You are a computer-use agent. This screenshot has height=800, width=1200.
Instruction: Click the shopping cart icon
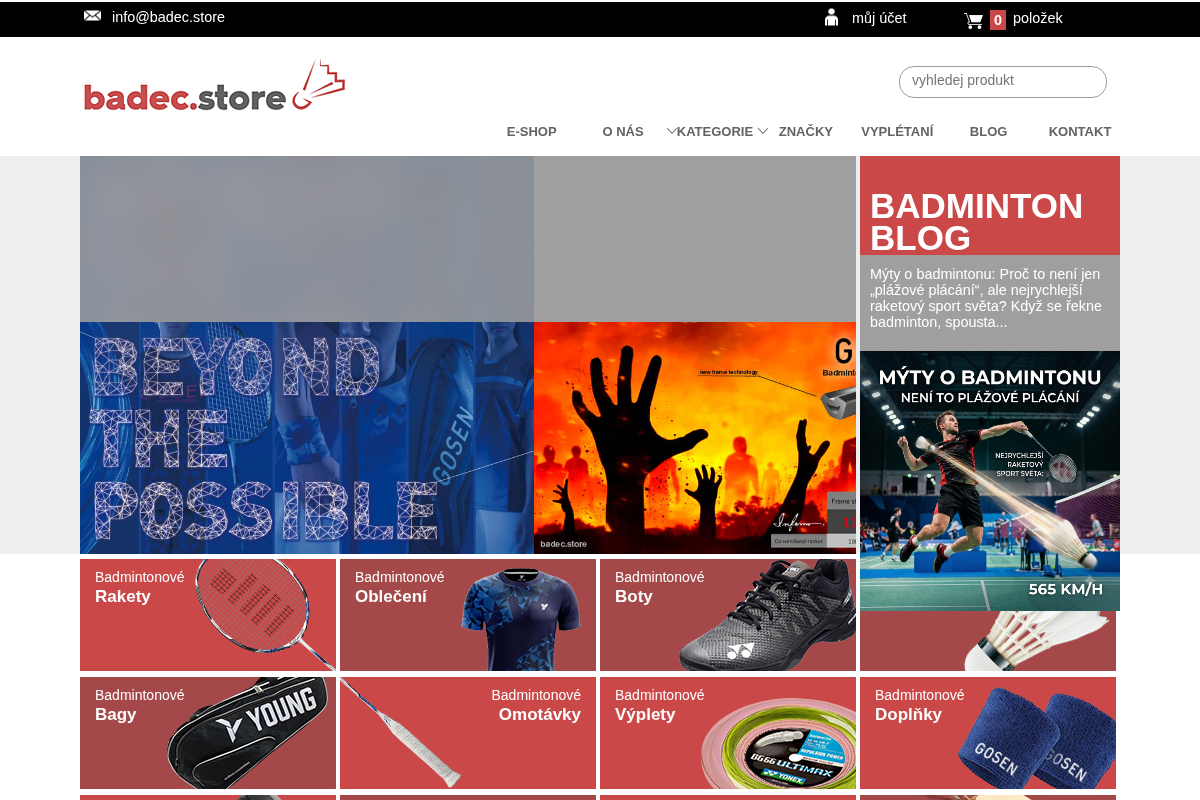point(973,20)
